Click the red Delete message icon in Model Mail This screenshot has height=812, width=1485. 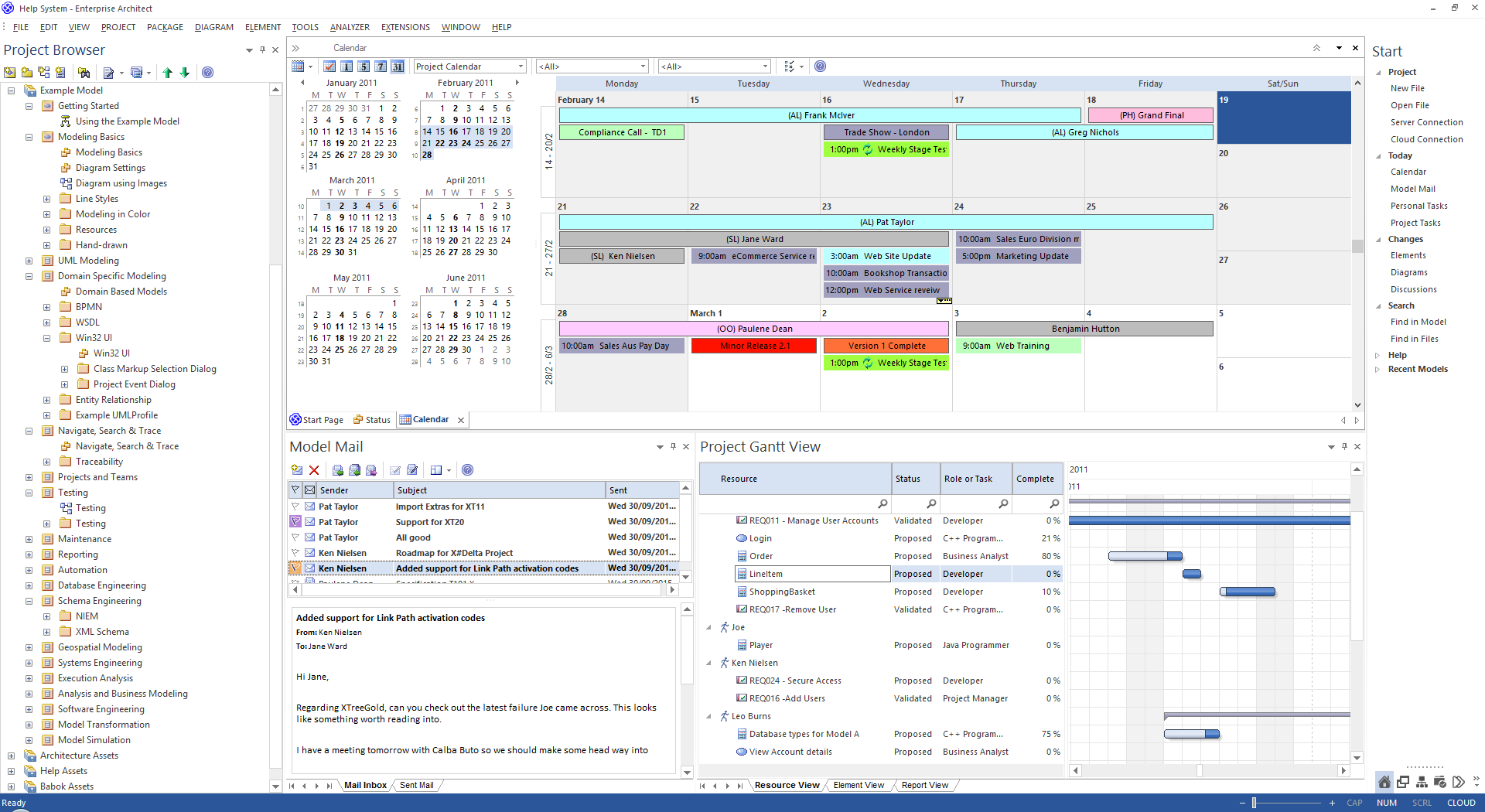pyautogui.click(x=314, y=470)
